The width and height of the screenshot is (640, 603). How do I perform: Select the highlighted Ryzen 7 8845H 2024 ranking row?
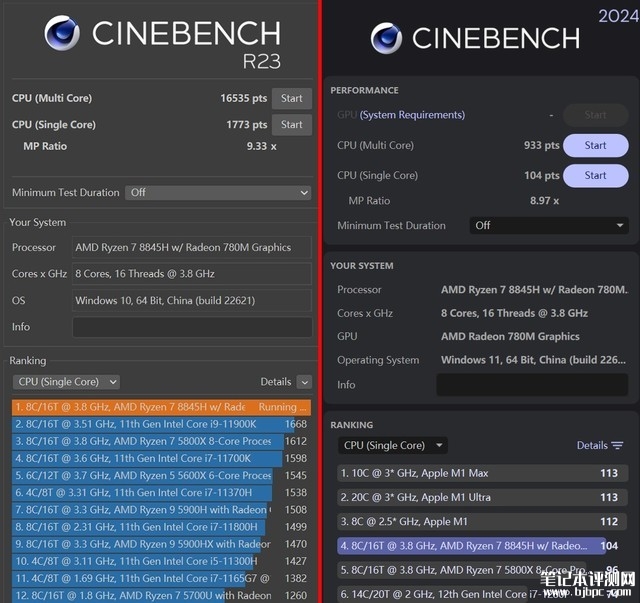(x=482, y=546)
